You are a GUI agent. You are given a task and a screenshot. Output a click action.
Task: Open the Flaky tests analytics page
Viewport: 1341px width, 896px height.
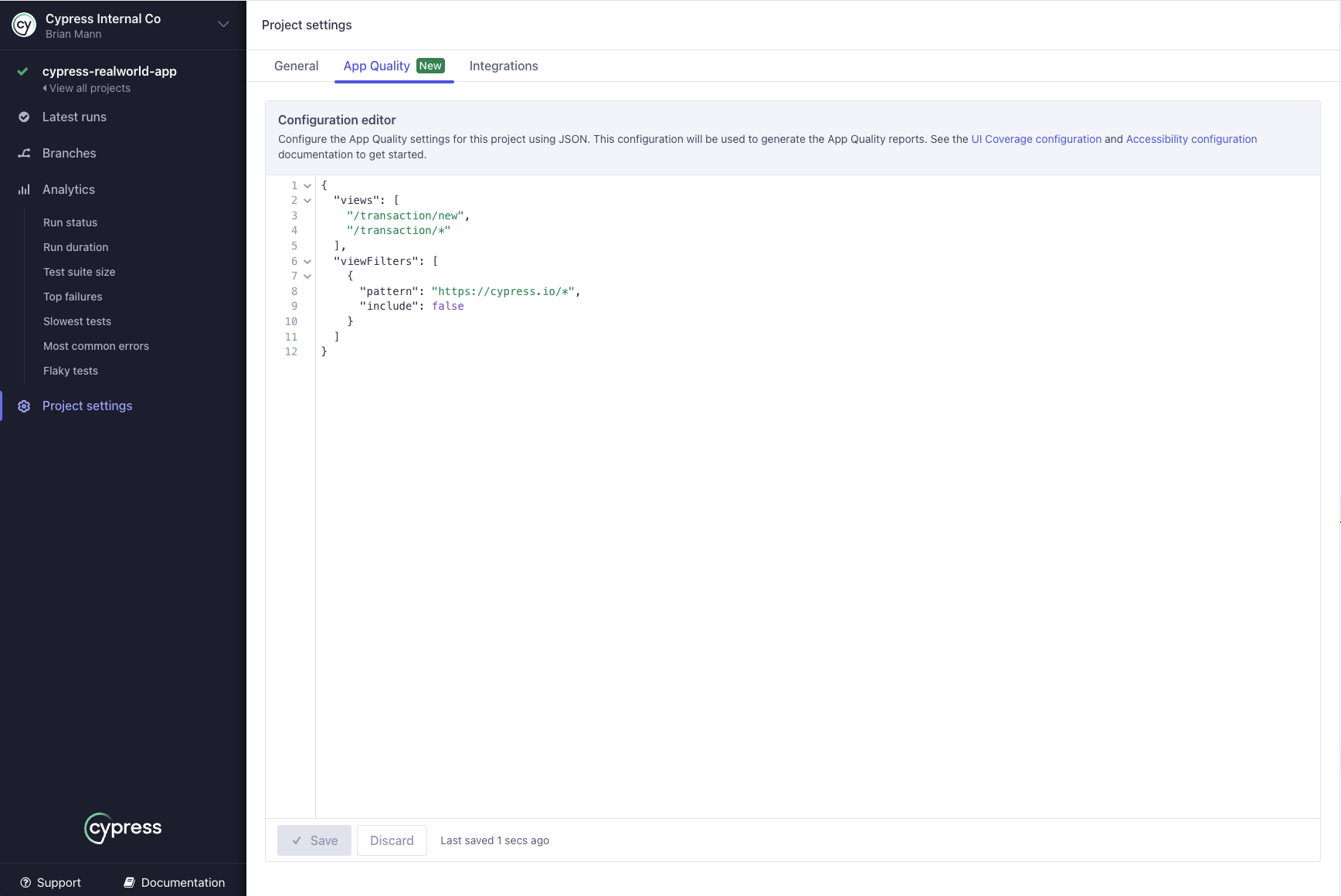point(70,372)
